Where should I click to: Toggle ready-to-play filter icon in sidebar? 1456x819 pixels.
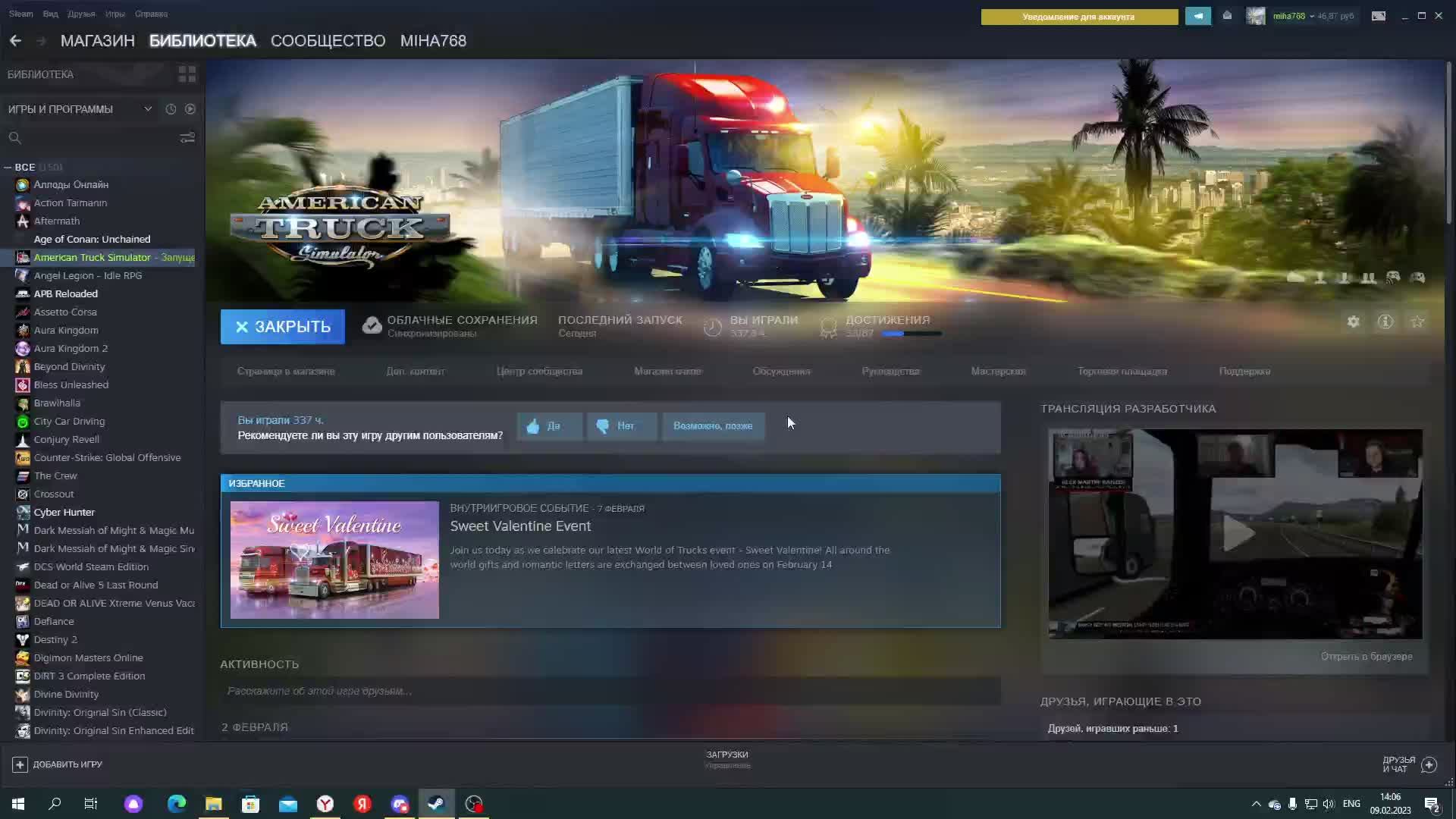(190, 109)
